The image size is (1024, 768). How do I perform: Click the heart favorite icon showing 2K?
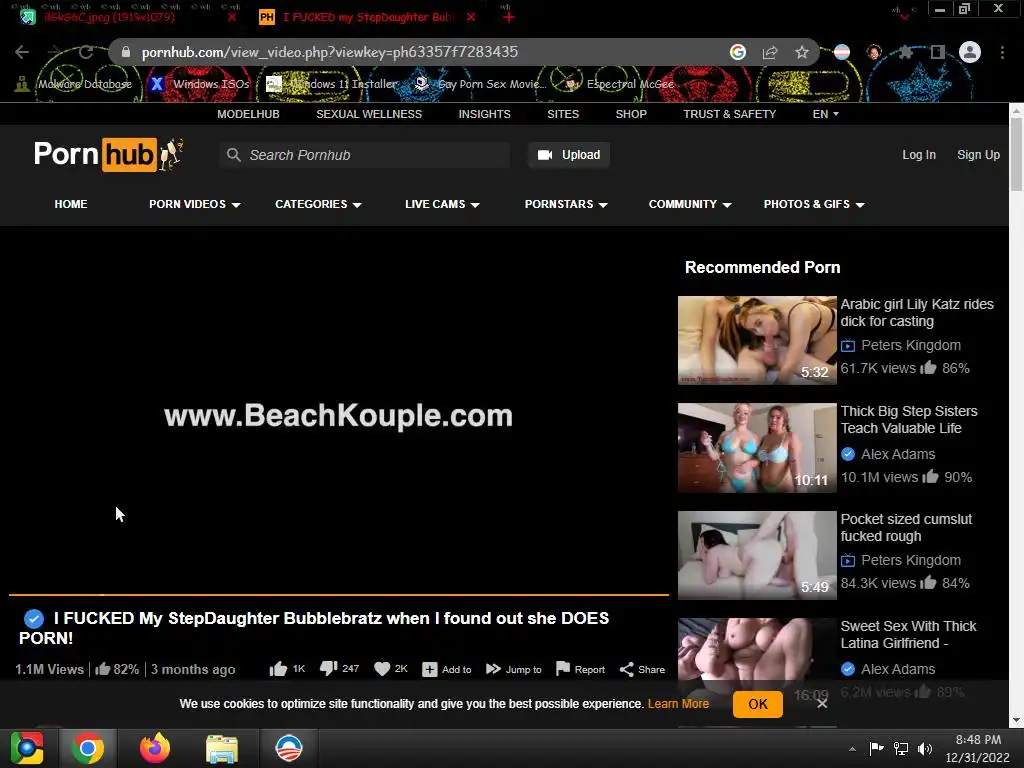tap(382, 669)
